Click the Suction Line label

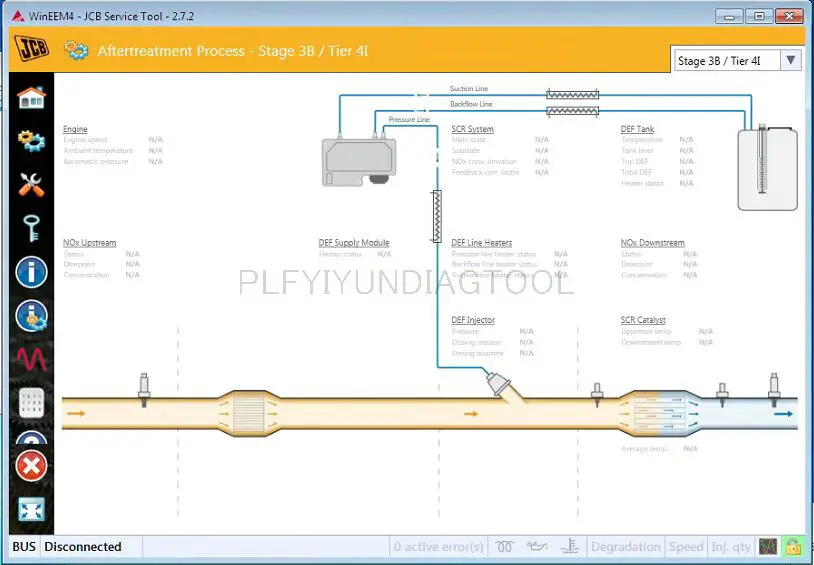coord(469,89)
